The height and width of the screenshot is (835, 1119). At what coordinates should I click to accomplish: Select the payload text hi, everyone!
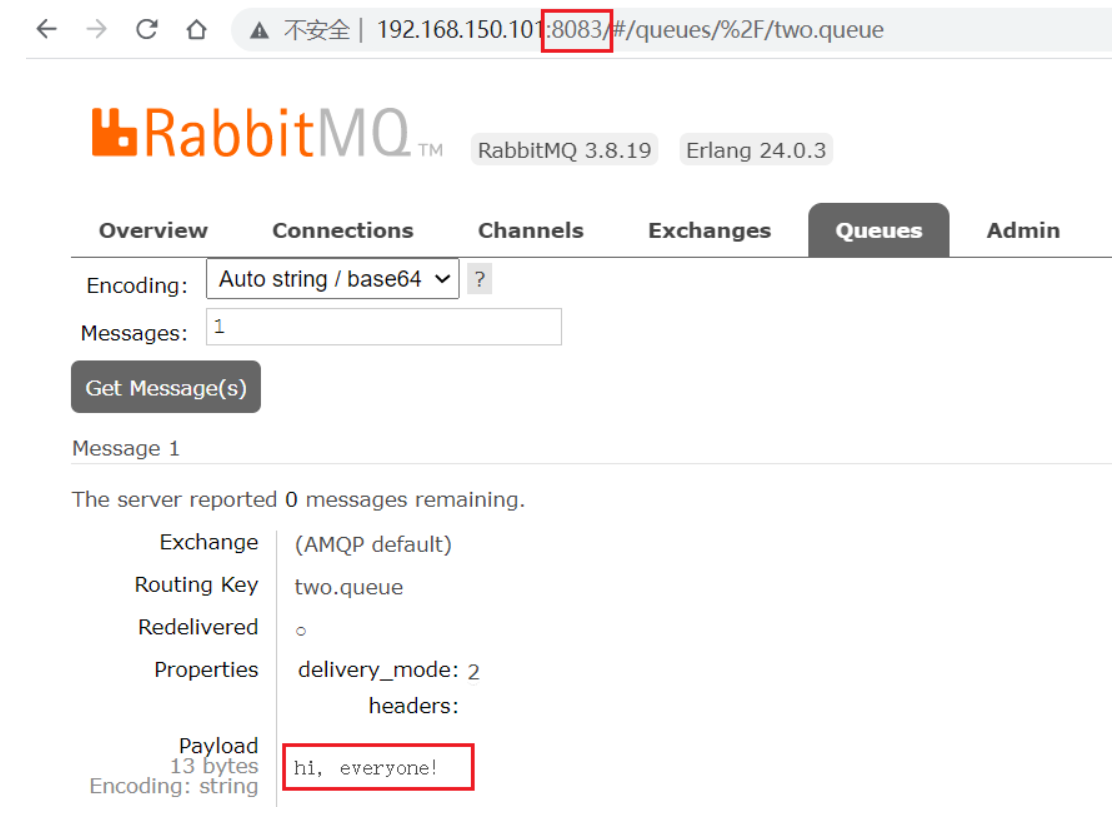[365, 768]
